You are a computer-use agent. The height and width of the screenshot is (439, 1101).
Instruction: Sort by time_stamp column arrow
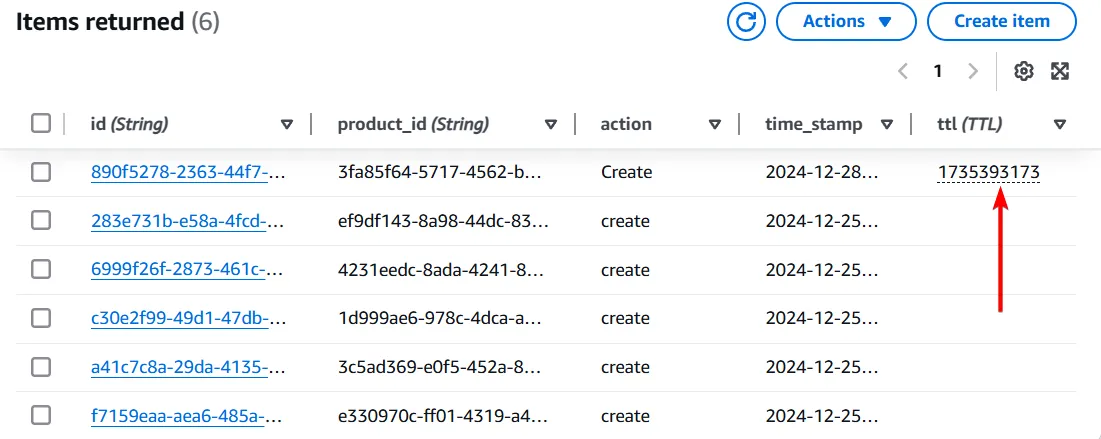tap(886, 125)
